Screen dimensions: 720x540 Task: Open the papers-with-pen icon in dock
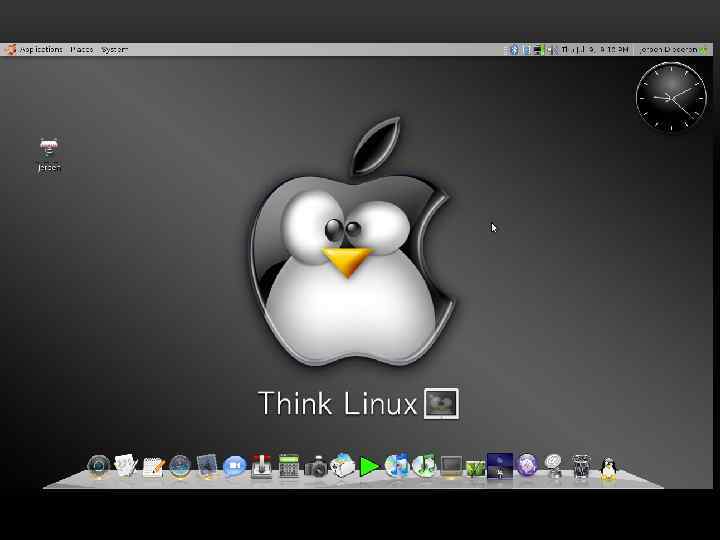pos(125,466)
